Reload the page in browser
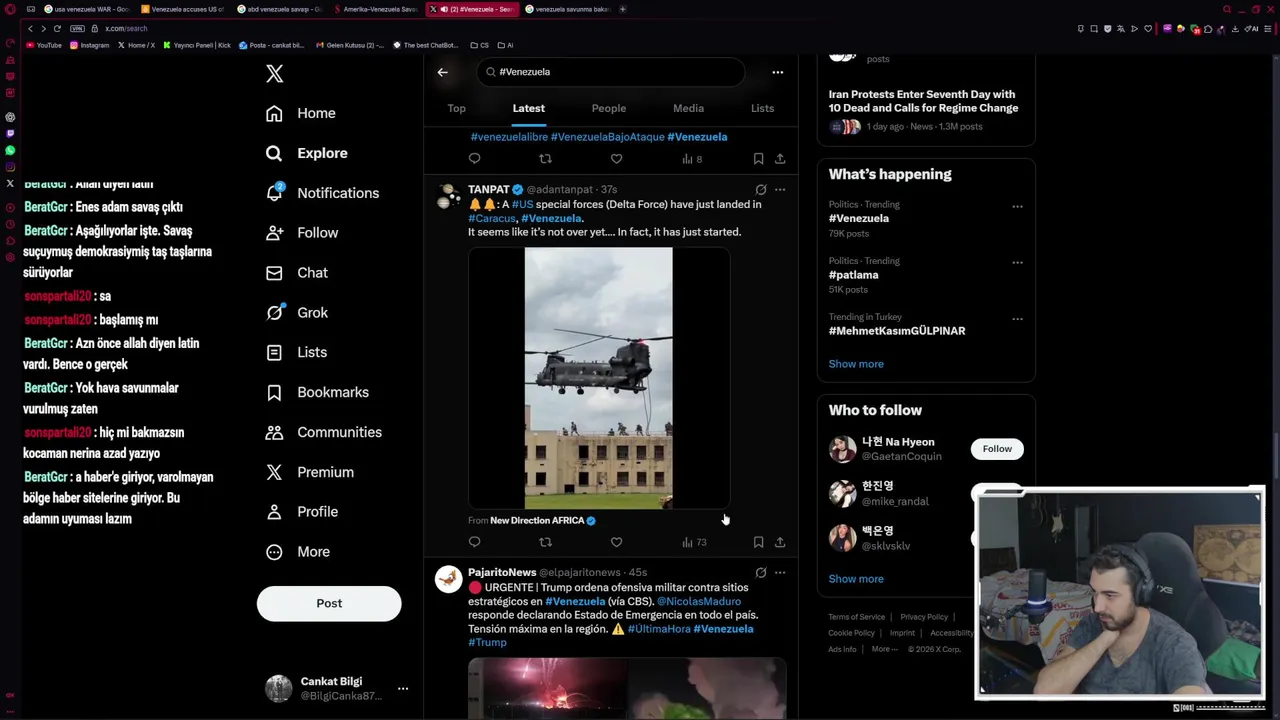1280x720 pixels. (x=57, y=28)
